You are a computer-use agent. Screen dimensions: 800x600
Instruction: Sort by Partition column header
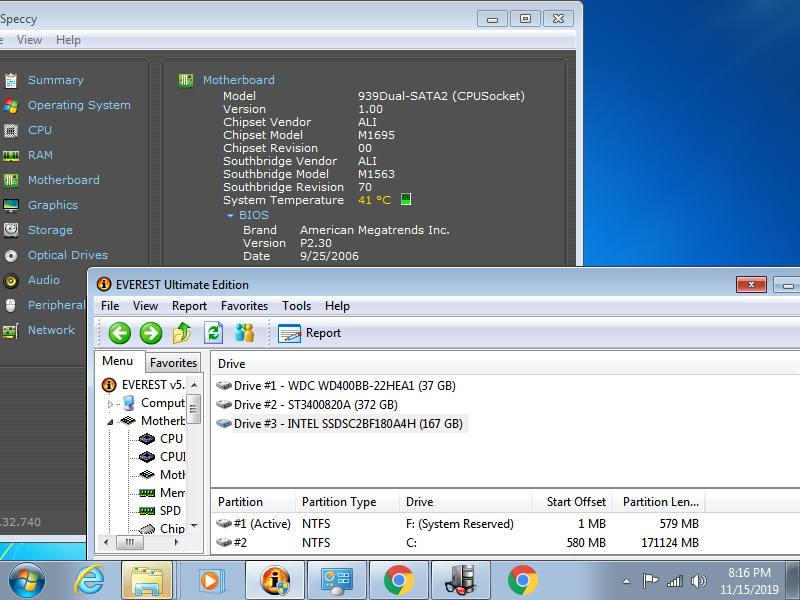coord(254,502)
